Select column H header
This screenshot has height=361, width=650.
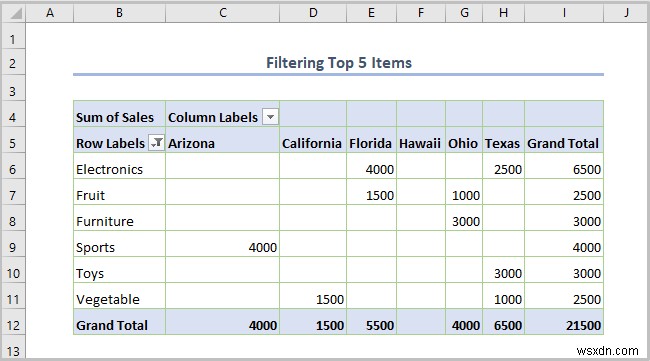coord(503,13)
